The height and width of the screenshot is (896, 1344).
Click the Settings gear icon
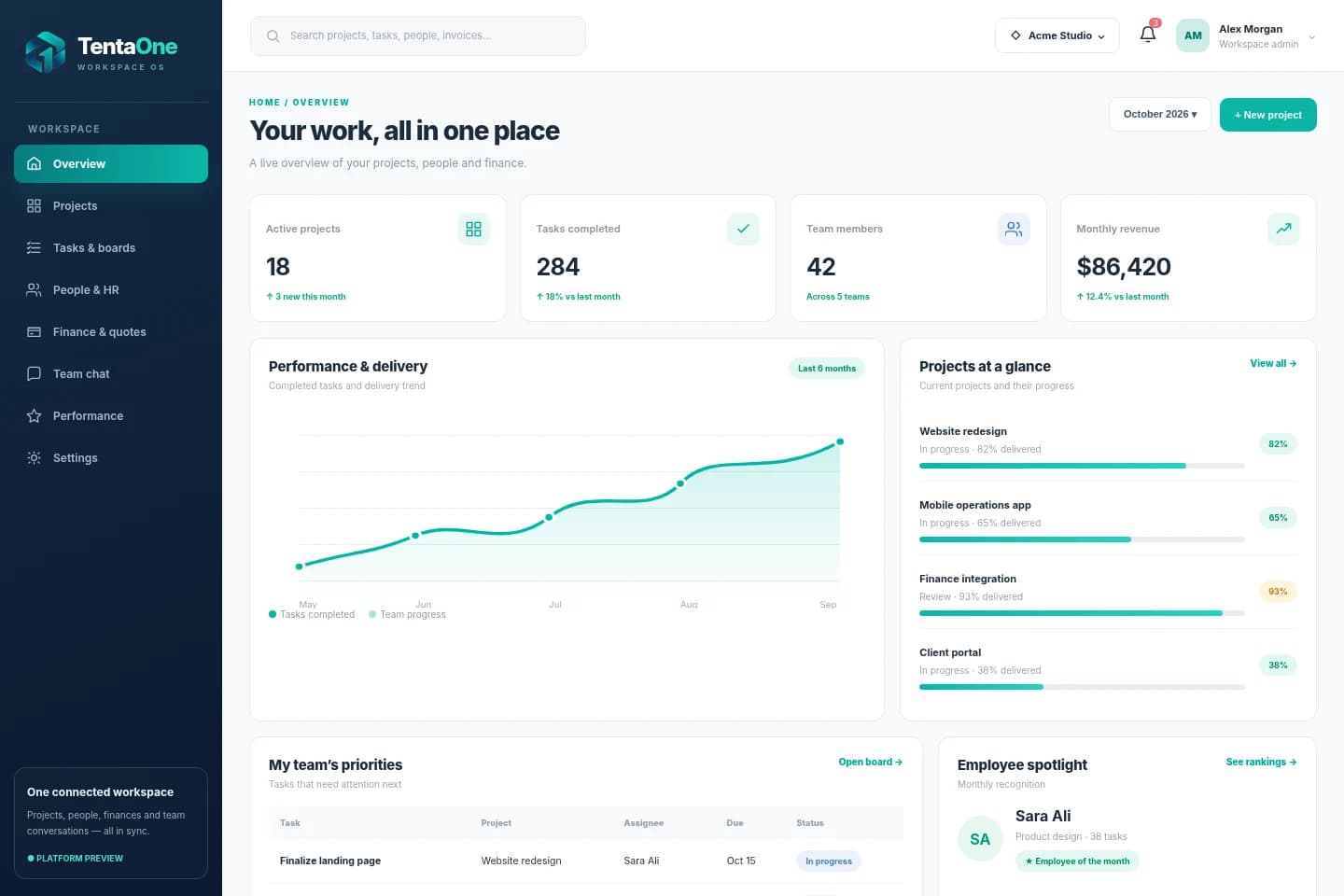tap(35, 457)
